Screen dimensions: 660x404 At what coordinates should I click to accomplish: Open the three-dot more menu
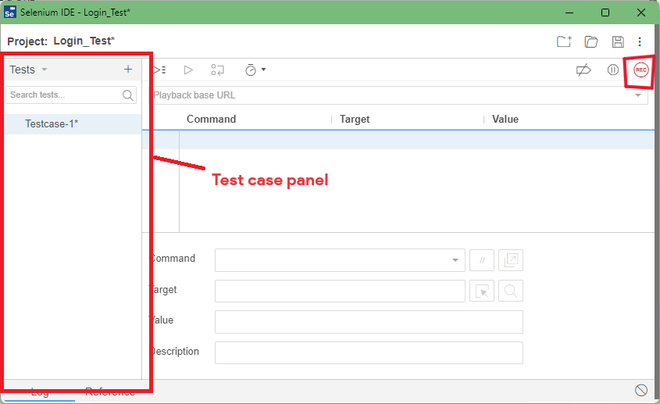click(640, 42)
